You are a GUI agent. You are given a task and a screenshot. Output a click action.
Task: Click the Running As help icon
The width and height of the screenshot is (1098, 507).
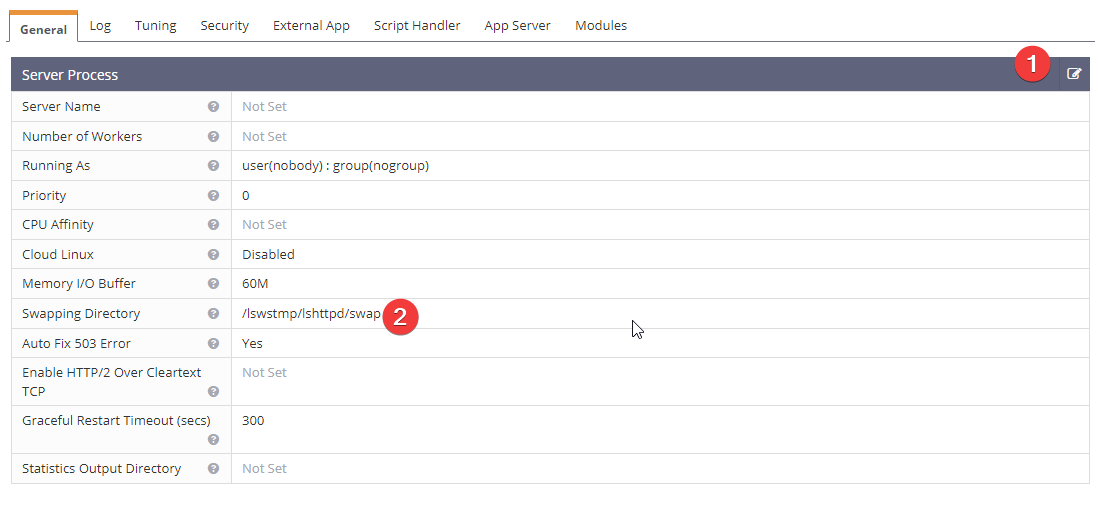(214, 166)
